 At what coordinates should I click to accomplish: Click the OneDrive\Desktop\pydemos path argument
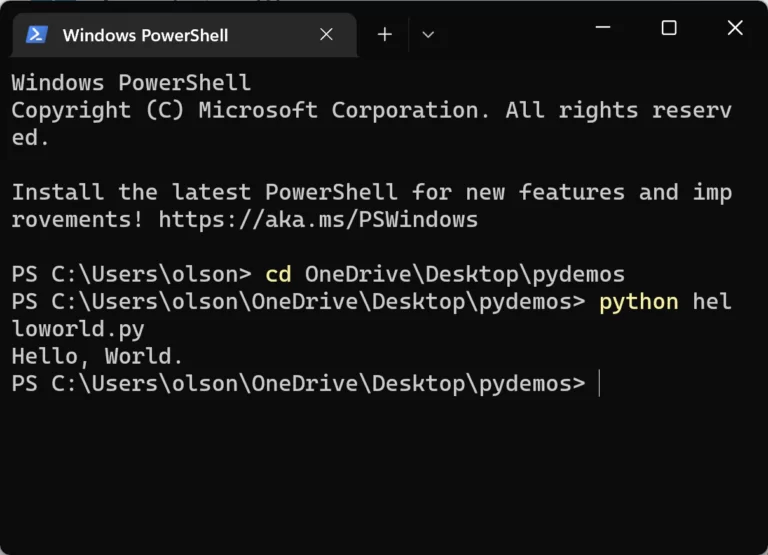tap(465, 274)
